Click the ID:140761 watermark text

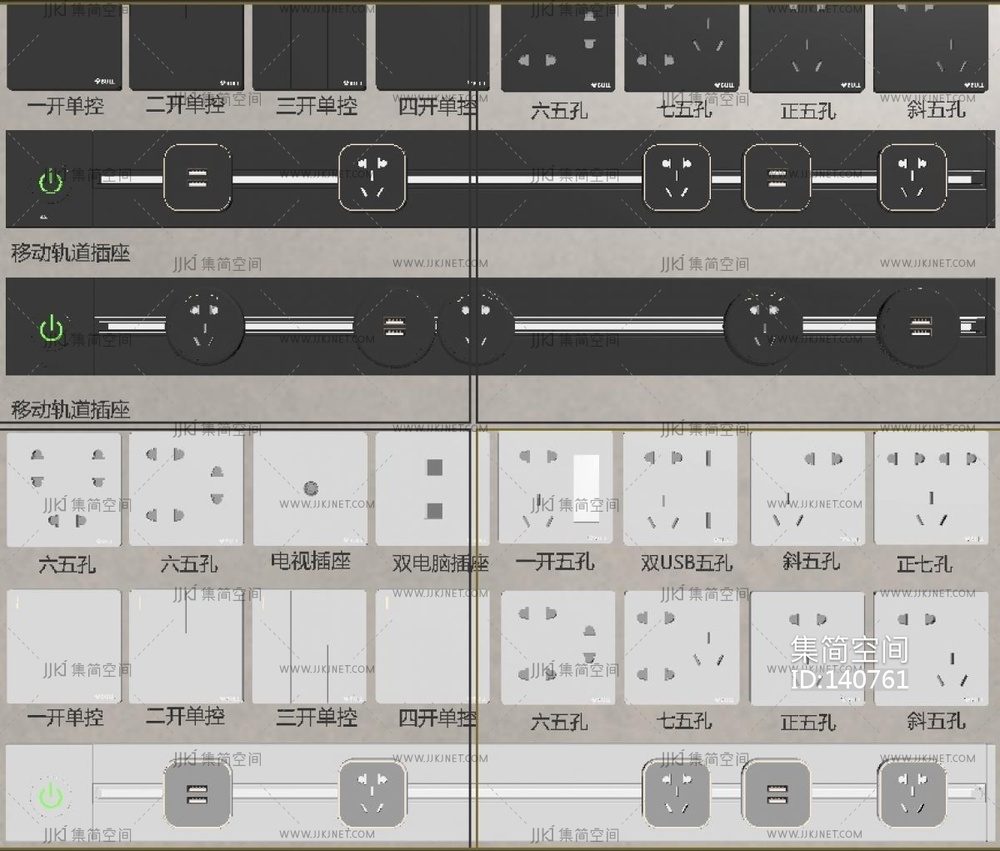click(x=849, y=679)
